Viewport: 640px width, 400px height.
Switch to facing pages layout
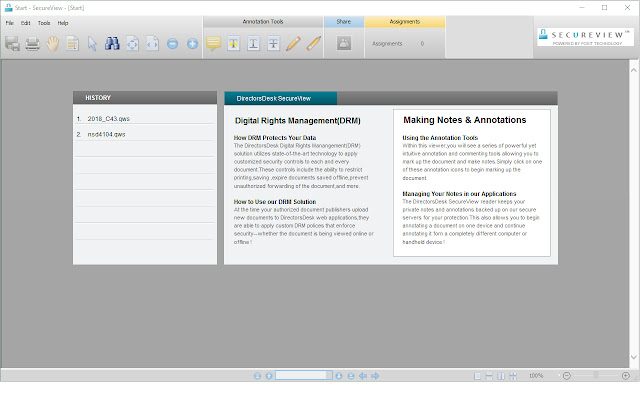(x=501, y=376)
